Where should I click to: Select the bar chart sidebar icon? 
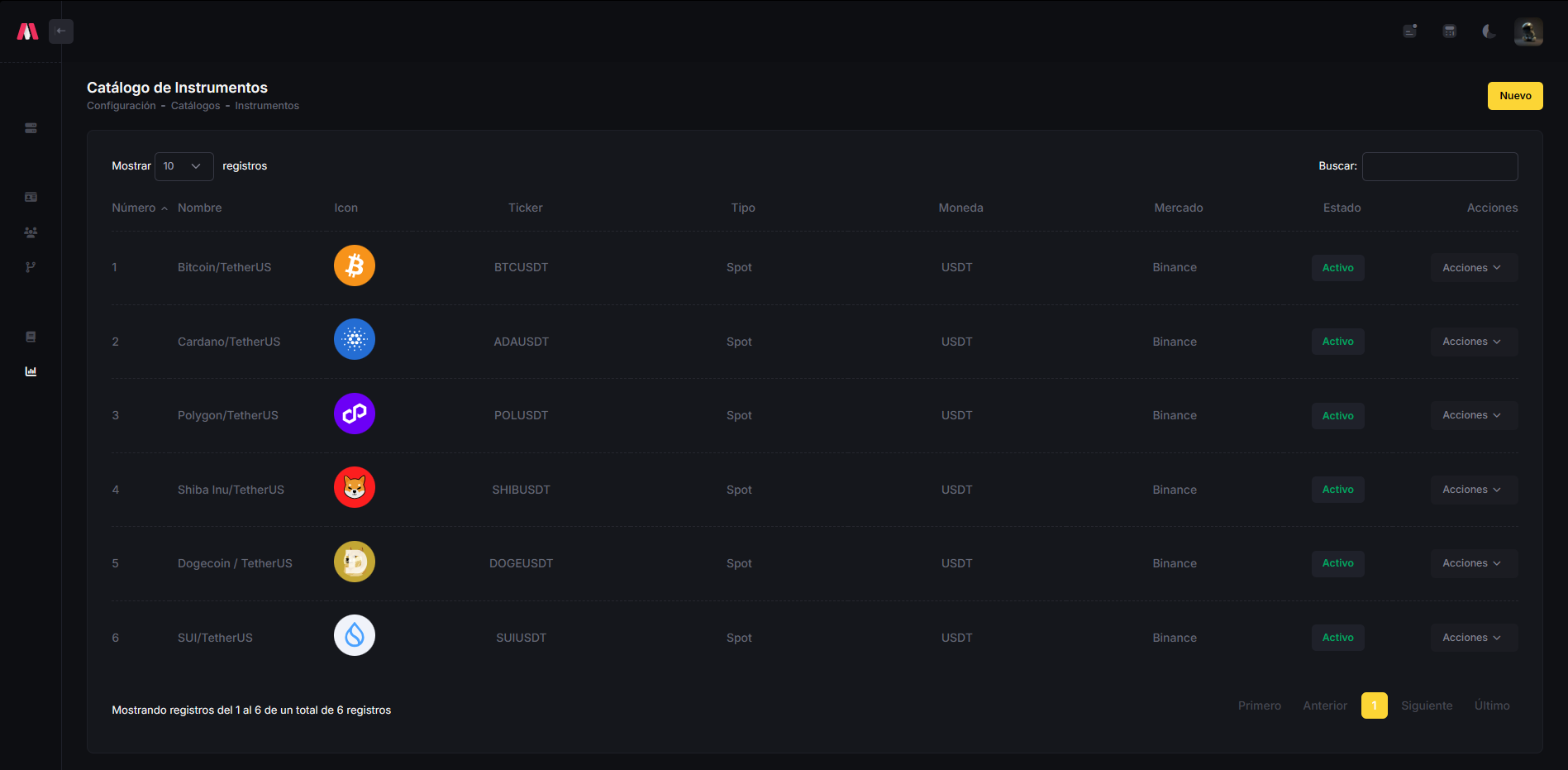pos(31,371)
